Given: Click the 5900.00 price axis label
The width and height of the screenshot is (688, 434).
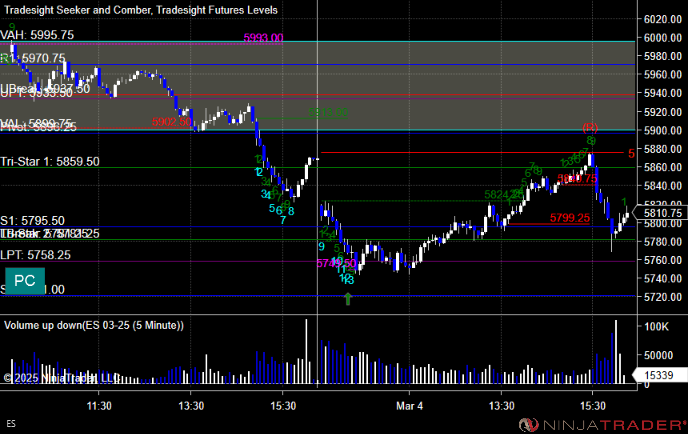Looking at the screenshot, I should tap(663, 130).
